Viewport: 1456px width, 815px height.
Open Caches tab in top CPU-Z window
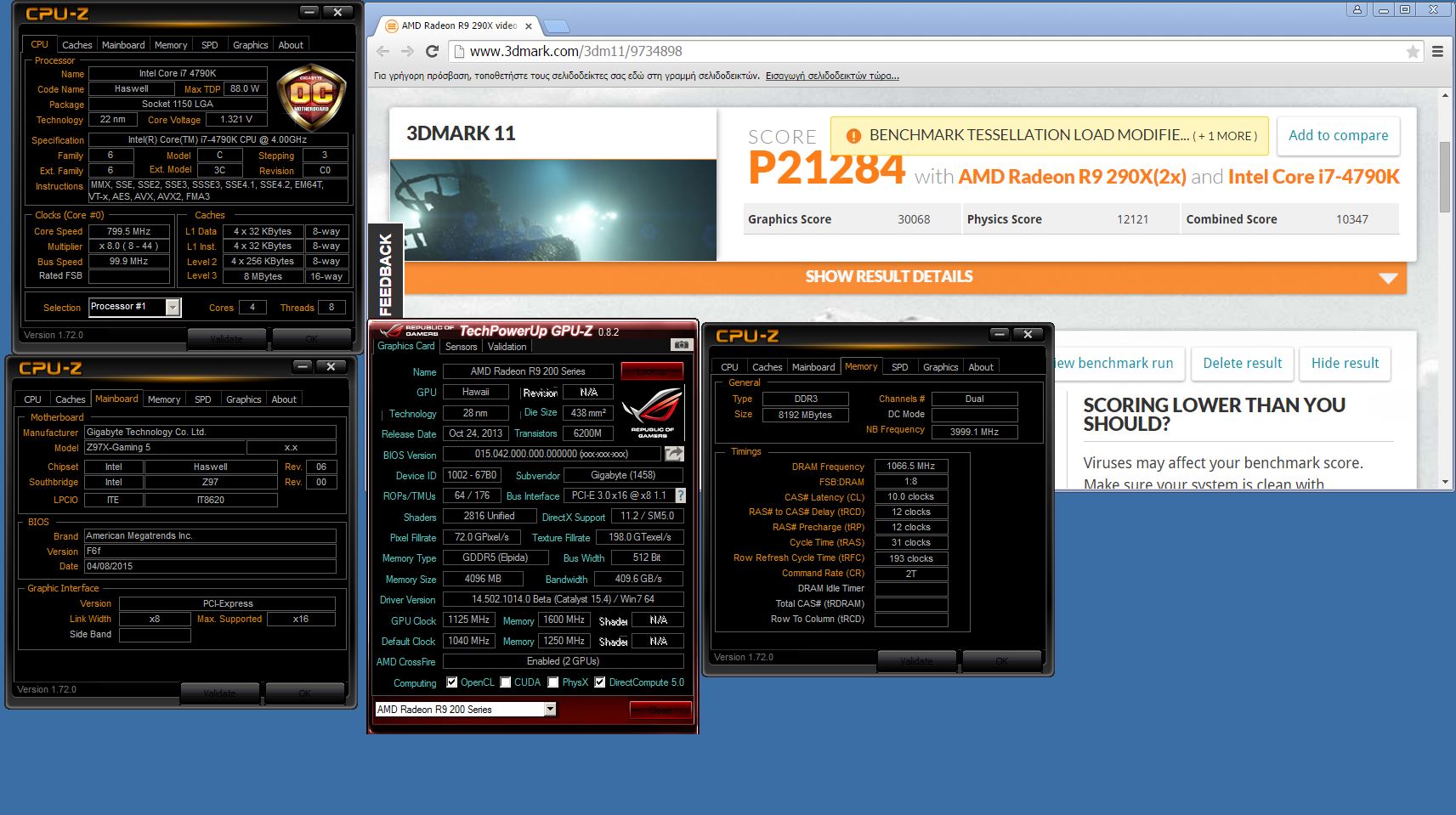pos(76,45)
